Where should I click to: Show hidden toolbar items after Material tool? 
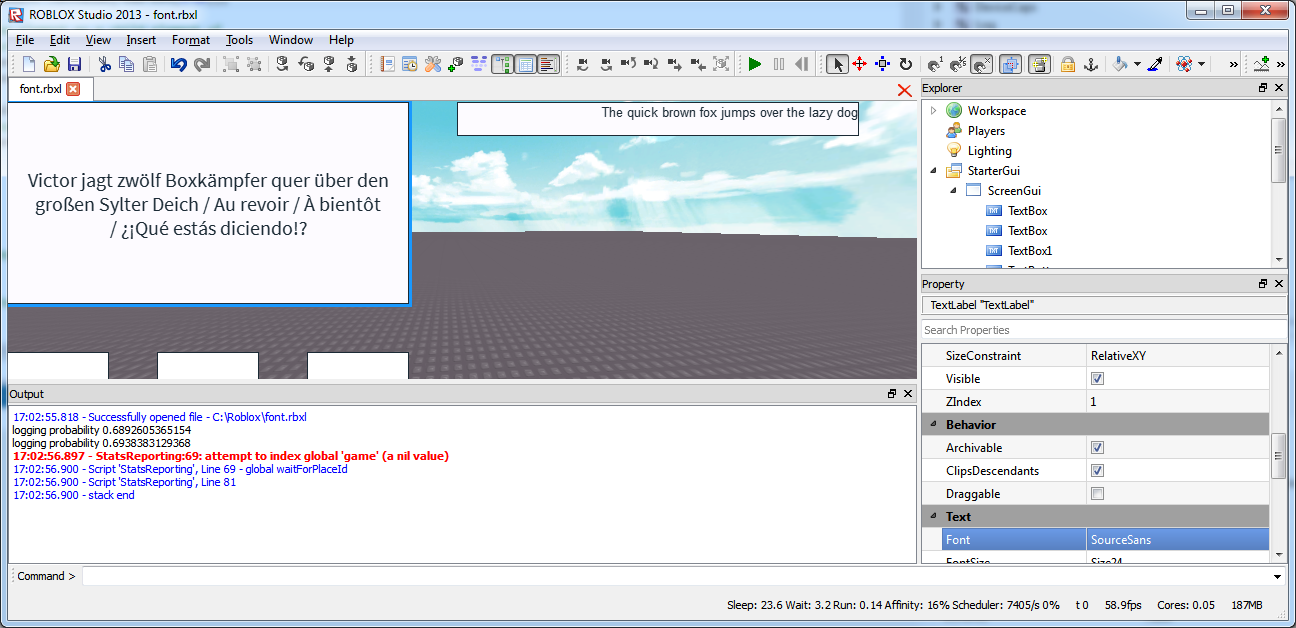pos(1233,64)
